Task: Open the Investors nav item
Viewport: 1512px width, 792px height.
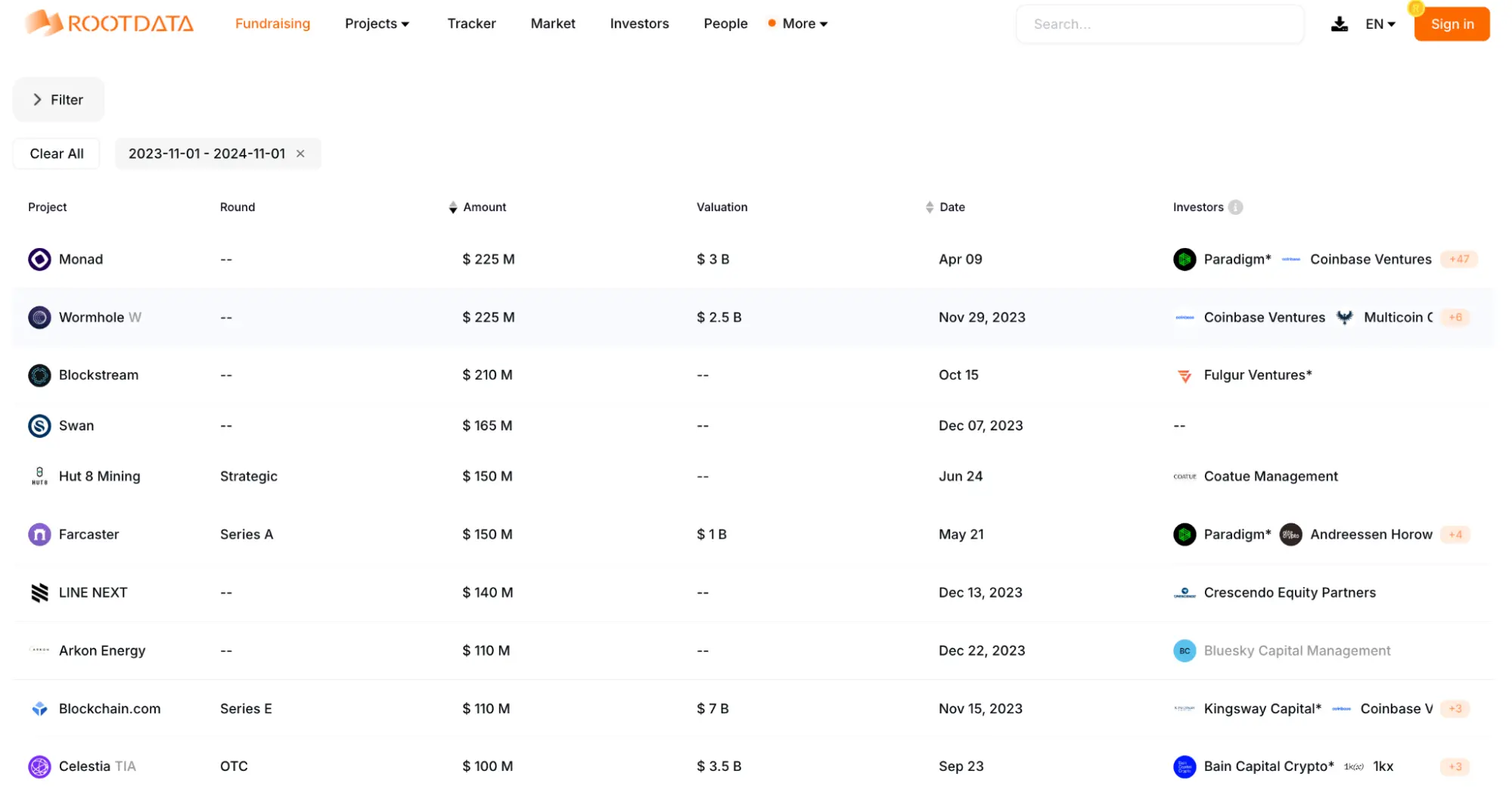Action: click(639, 24)
